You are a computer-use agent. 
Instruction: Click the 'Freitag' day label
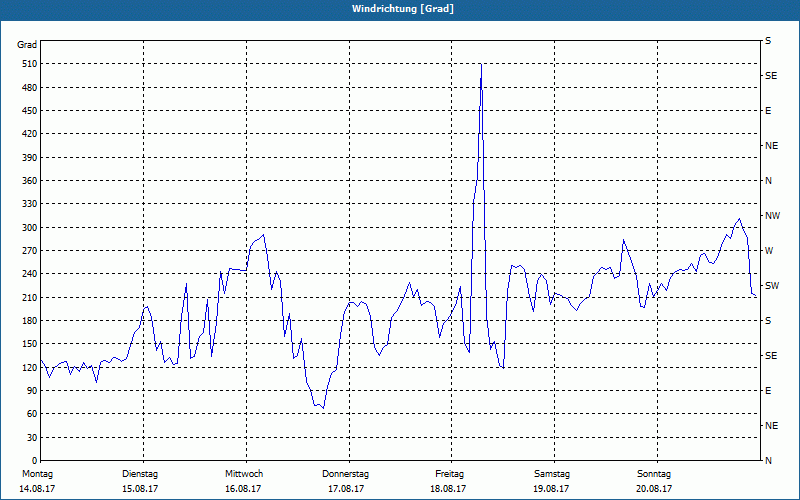point(449,474)
